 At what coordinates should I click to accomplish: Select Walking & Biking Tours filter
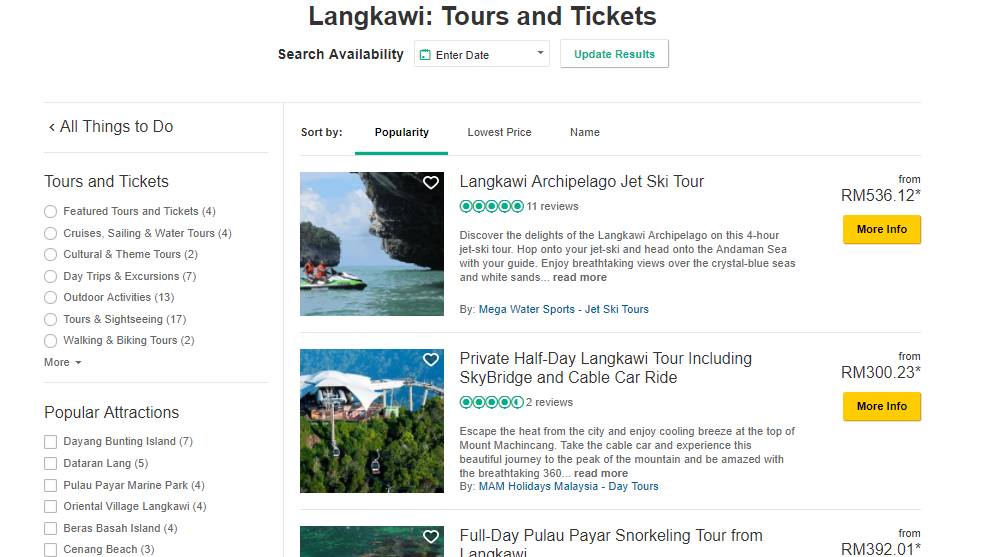(x=50, y=341)
